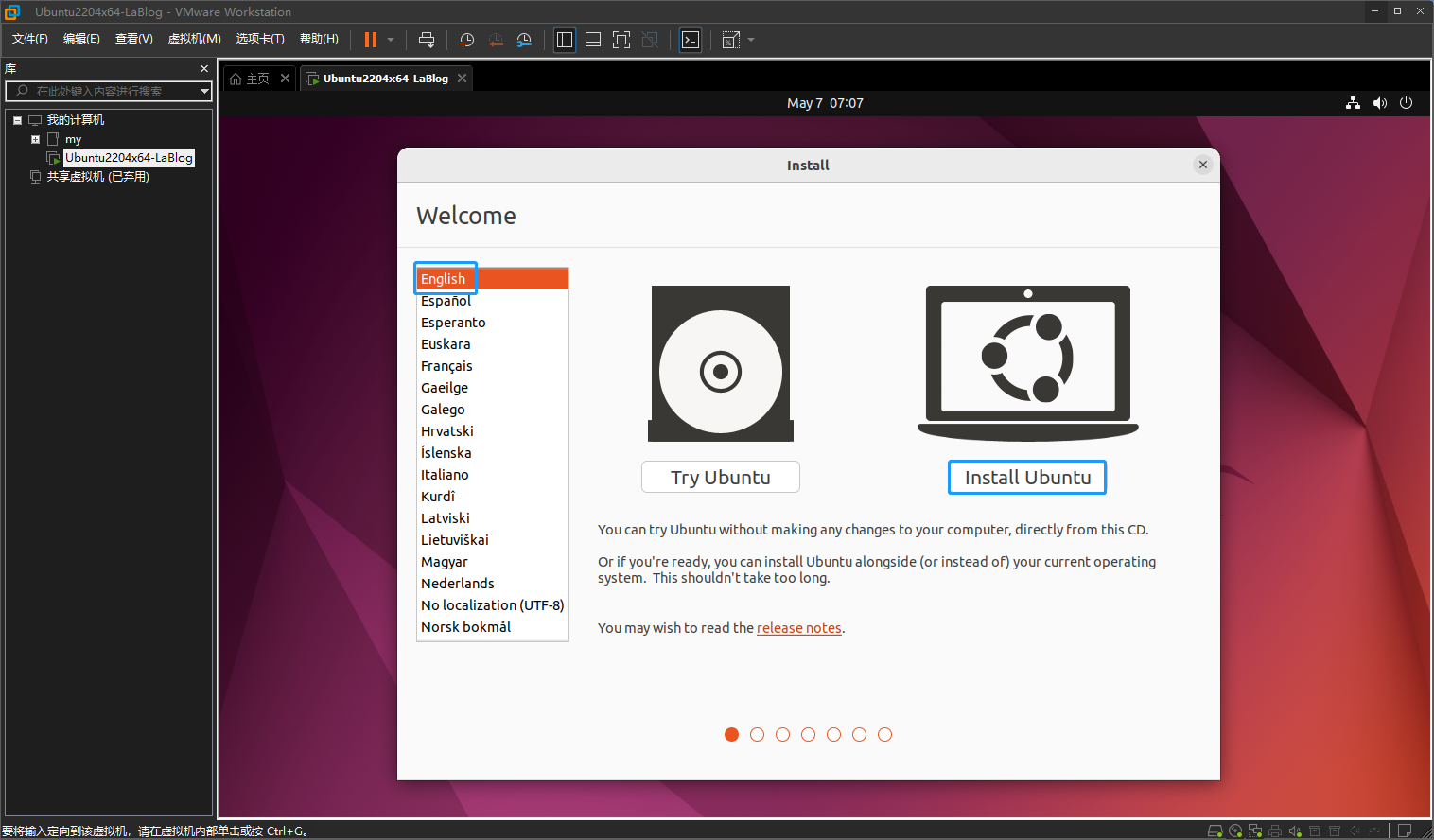Switch to Unity mode
Screen dimensions: 1434x840
click(650, 40)
